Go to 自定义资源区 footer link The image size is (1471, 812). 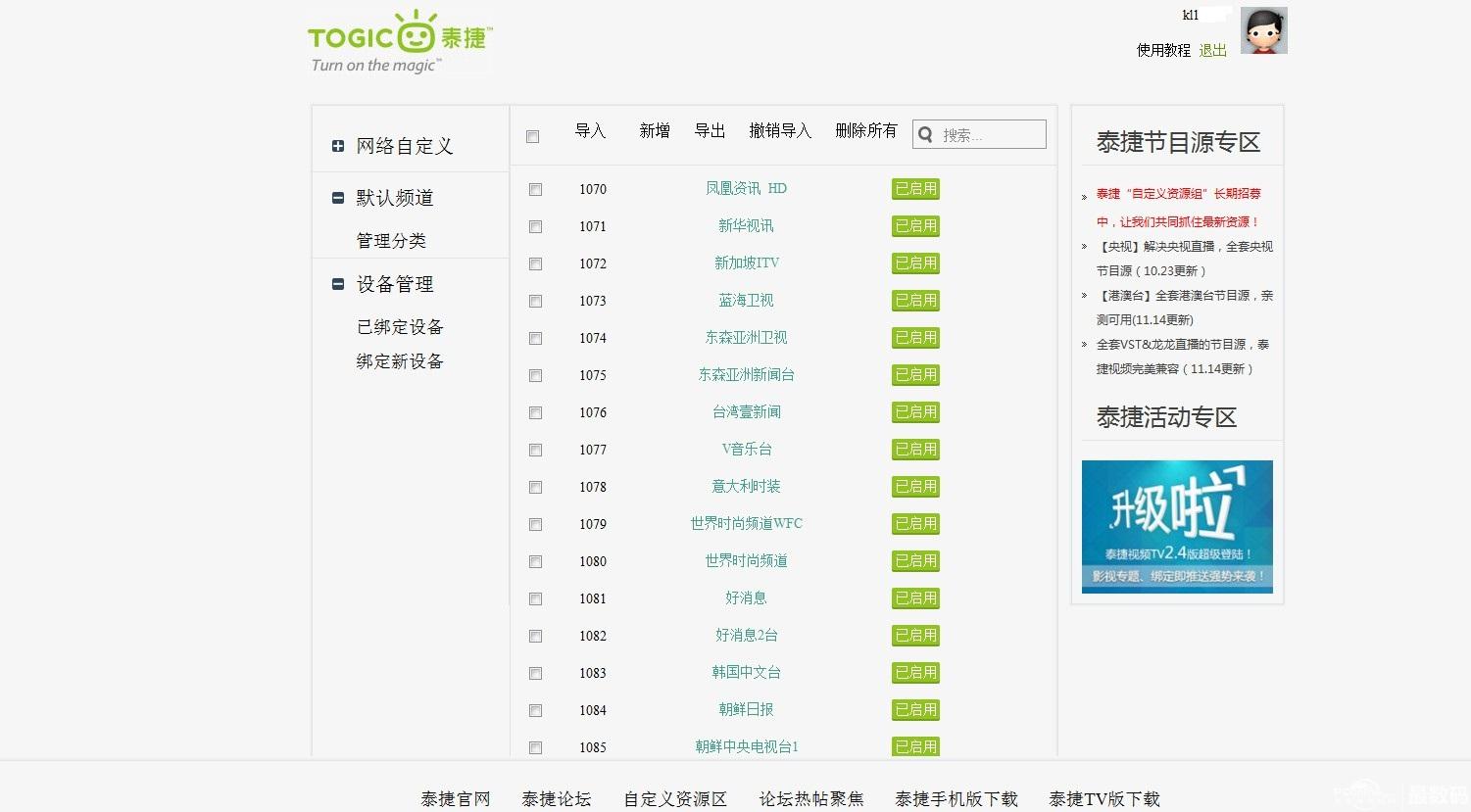point(675,799)
